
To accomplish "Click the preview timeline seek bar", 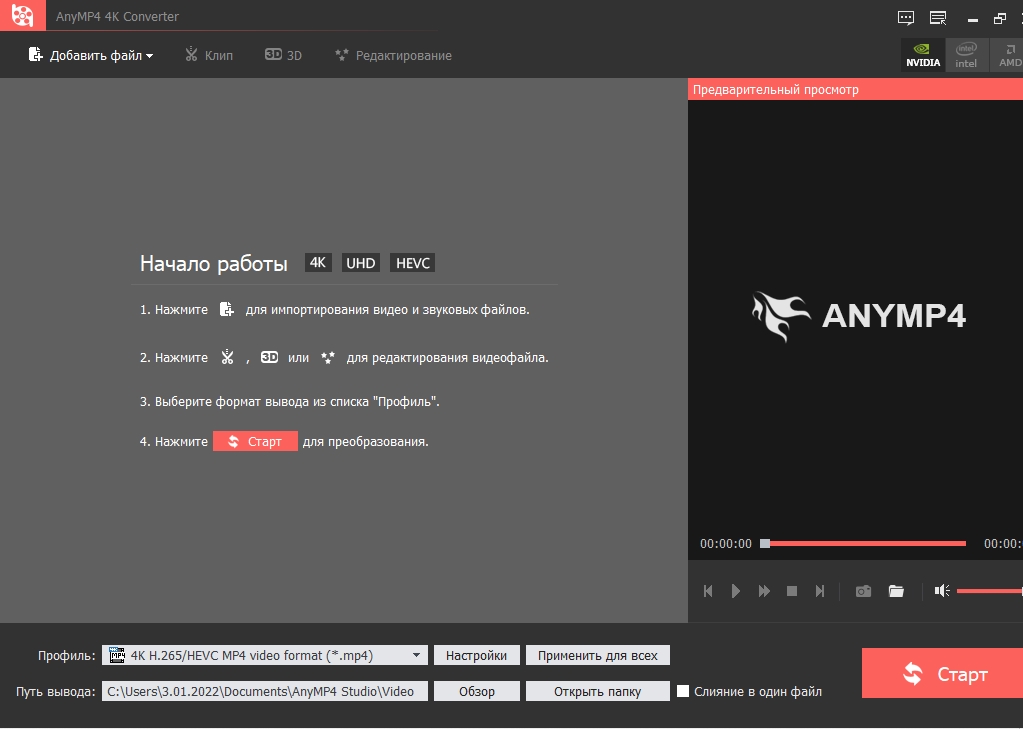I will click(x=863, y=544).
